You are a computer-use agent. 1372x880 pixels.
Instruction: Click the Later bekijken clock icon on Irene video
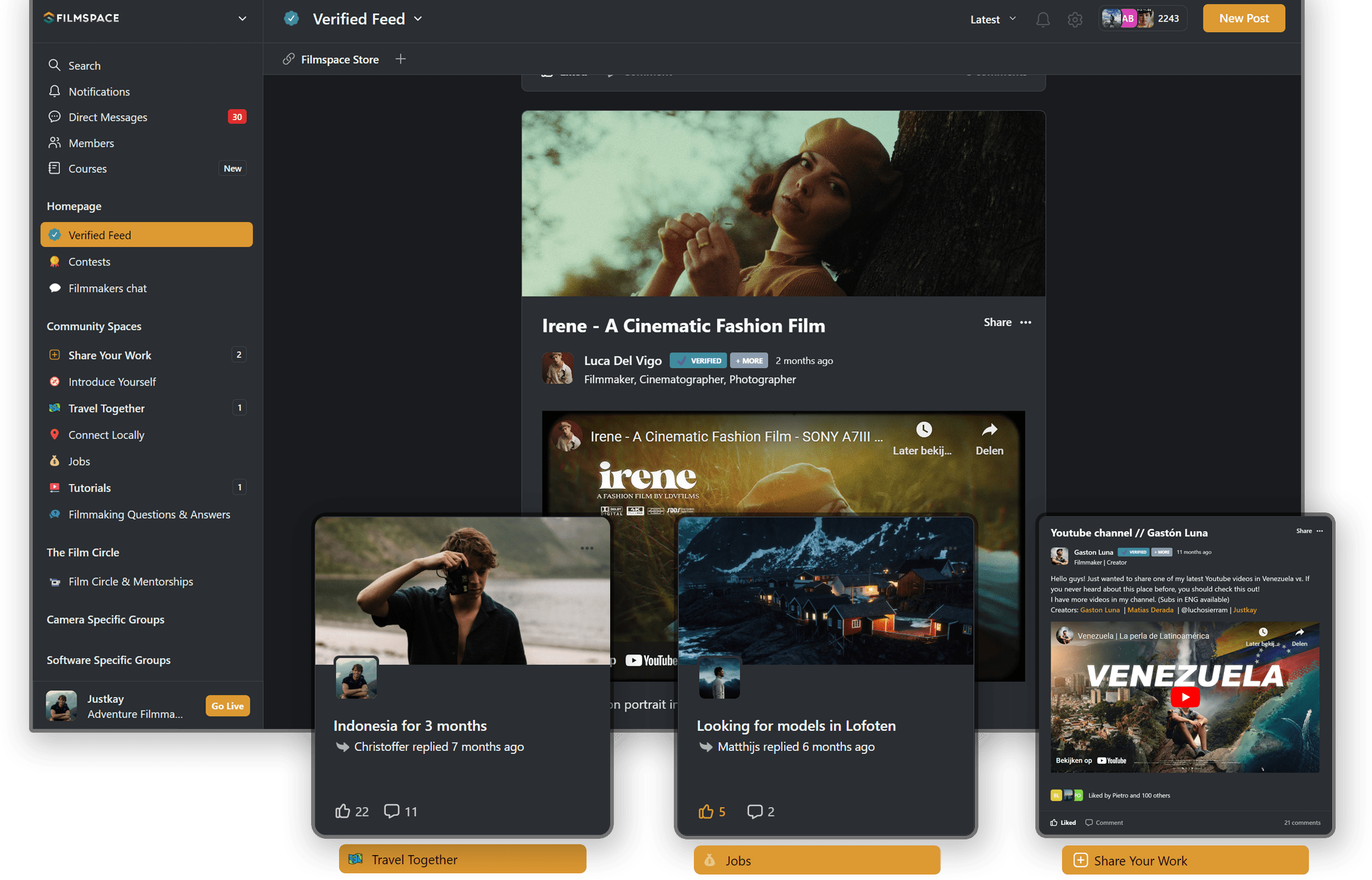pyautogui.click(x=923, y=430)
